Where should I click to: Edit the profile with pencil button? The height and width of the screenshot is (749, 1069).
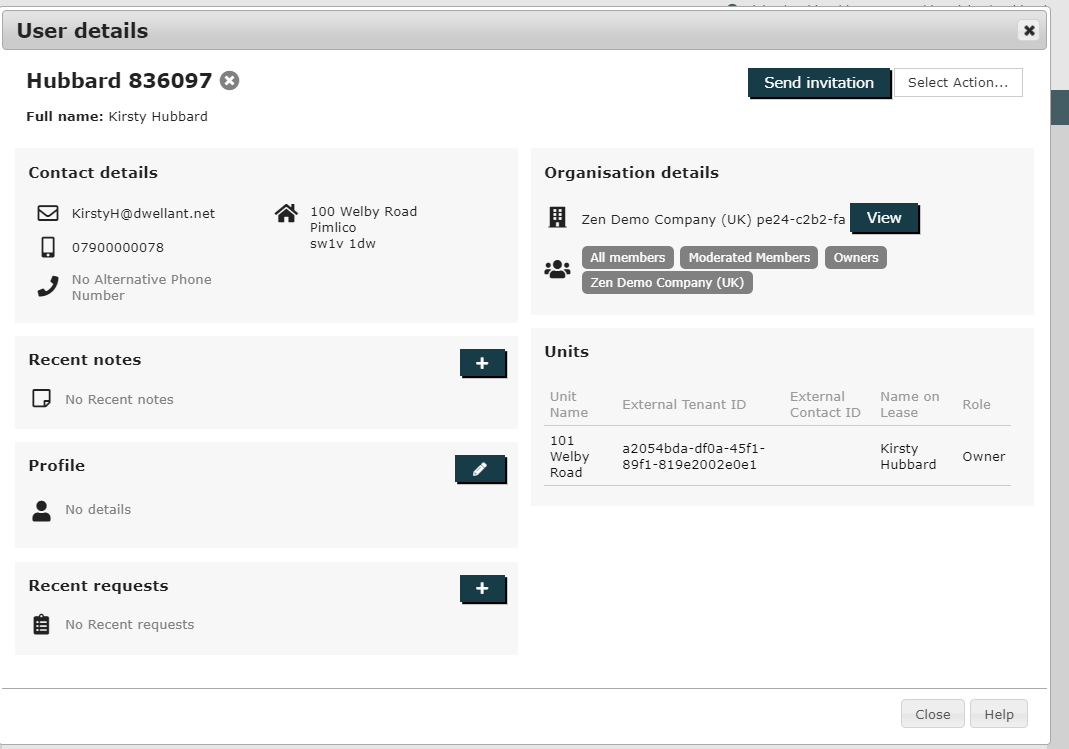(480, 469)
